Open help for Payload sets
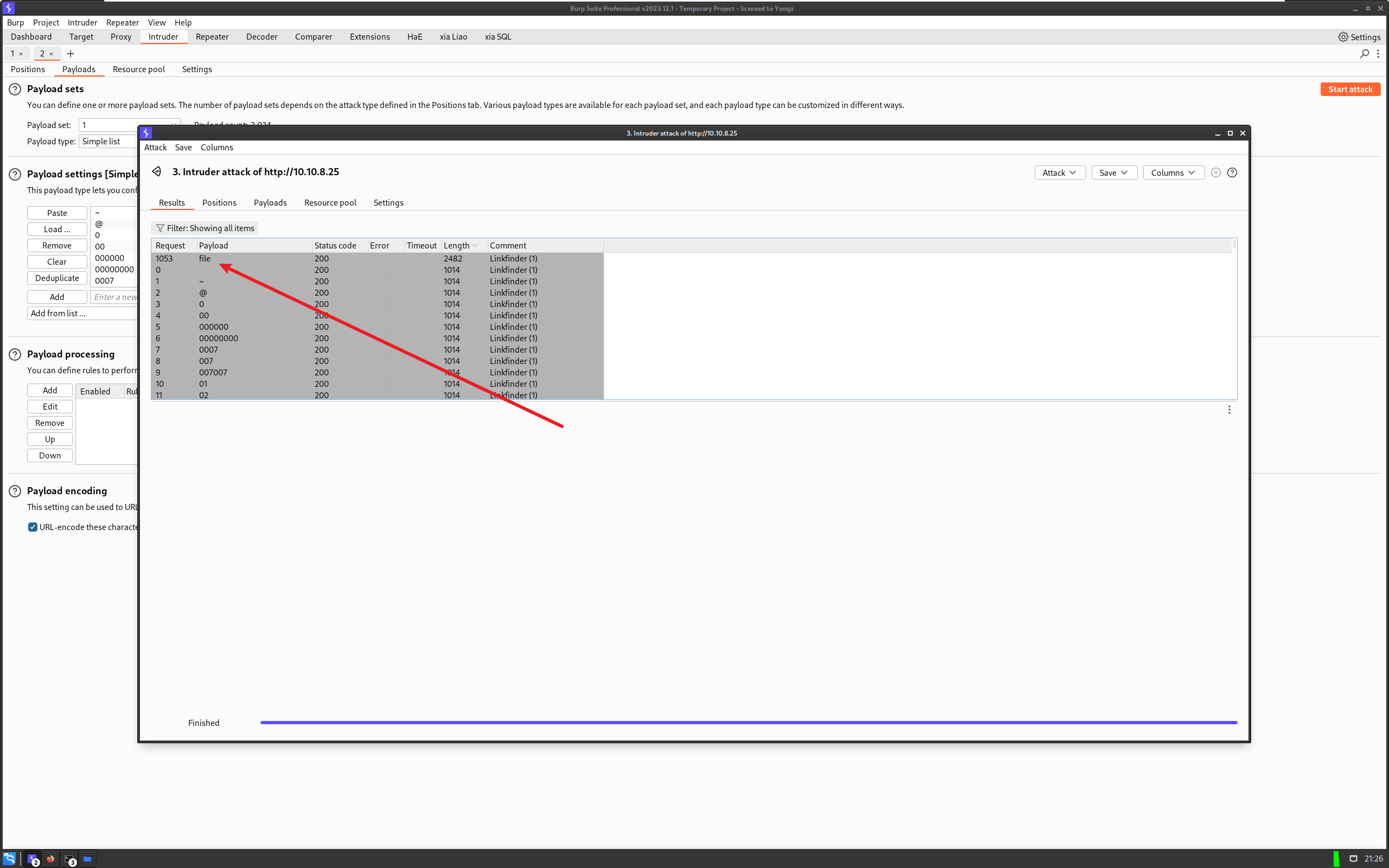This screenshot has width=1389, height=868. coord(15,90)
